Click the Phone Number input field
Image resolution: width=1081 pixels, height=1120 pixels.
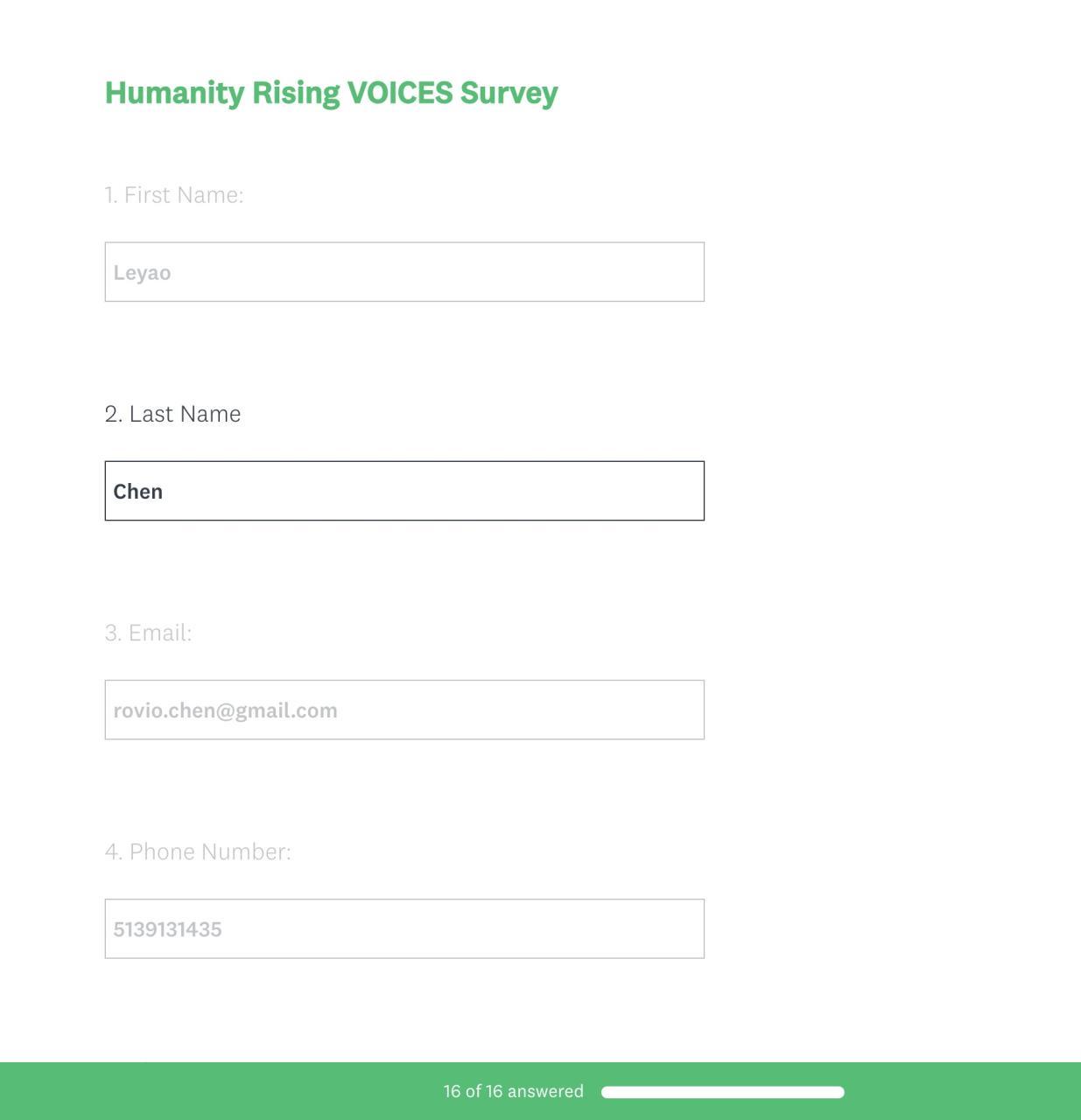click(x=404, y=928)
